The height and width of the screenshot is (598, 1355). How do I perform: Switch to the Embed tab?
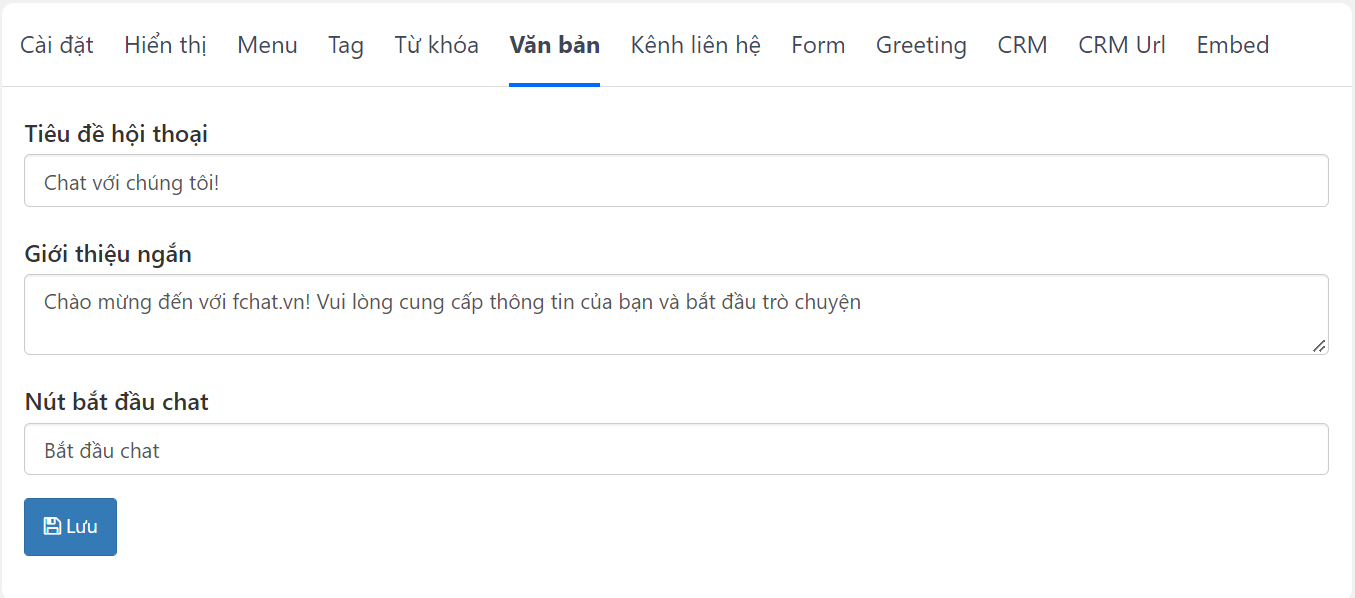[x=1233, y=45]
